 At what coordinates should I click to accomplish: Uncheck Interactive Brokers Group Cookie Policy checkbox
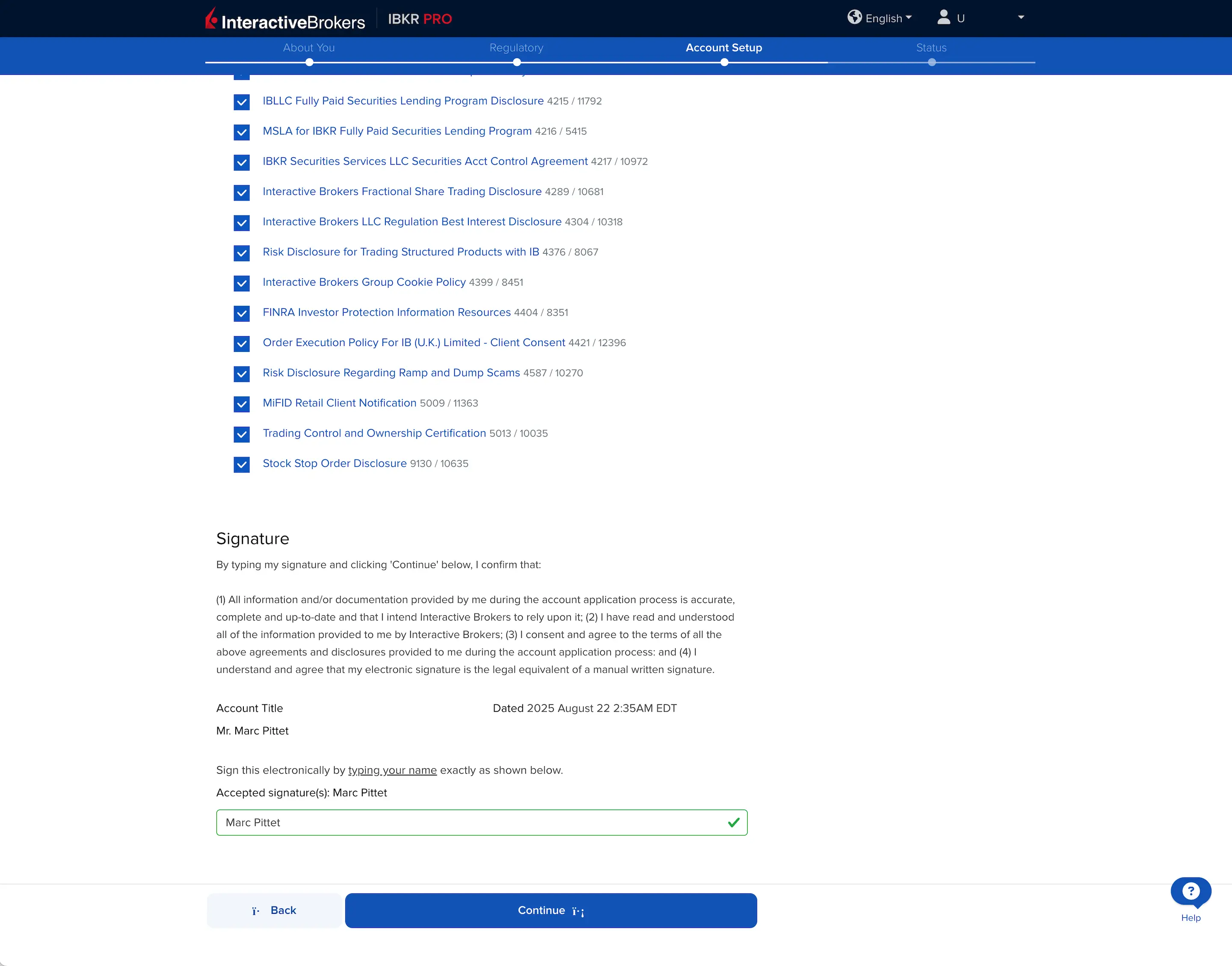point(242,284)
